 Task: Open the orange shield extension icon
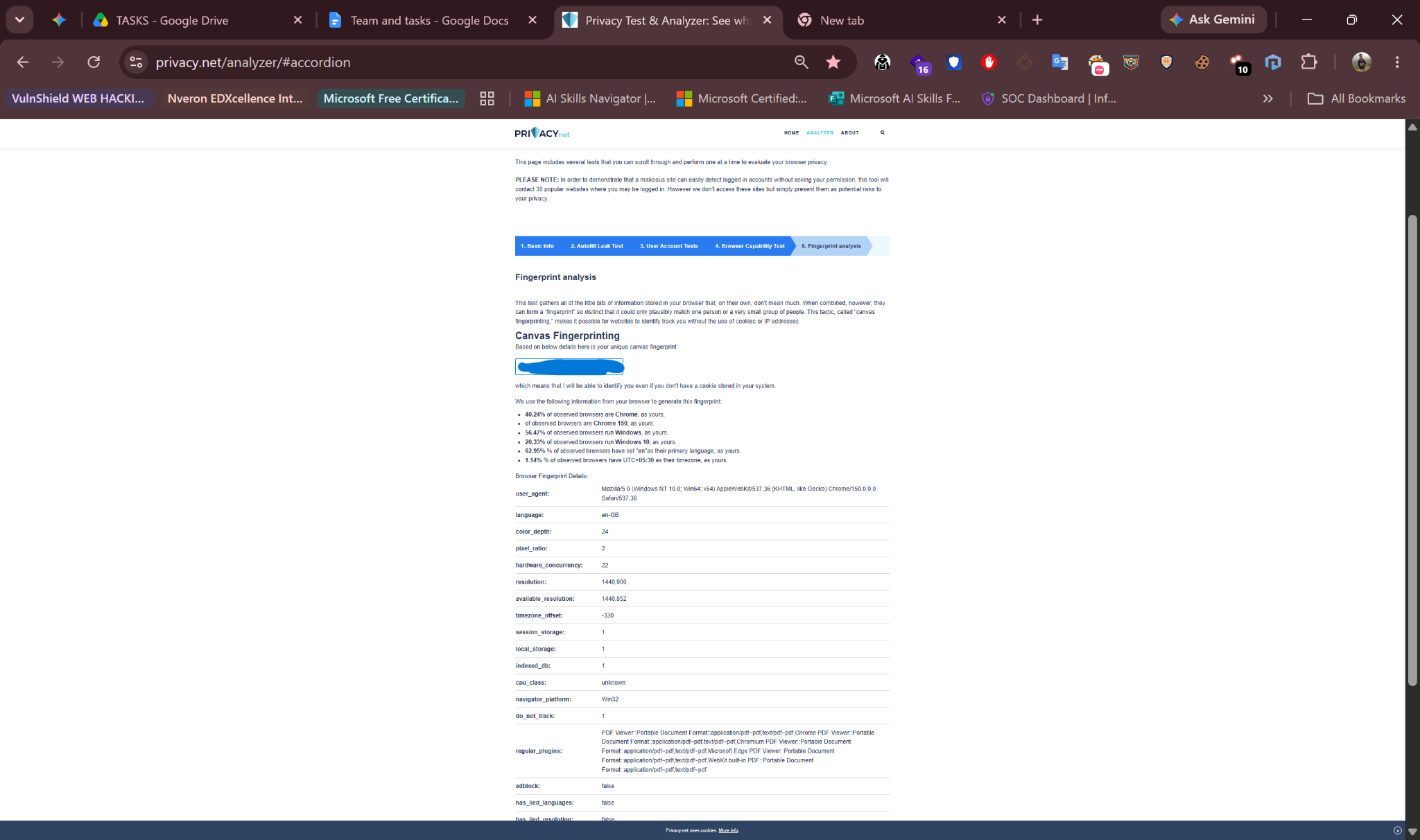click(1167, 62)
